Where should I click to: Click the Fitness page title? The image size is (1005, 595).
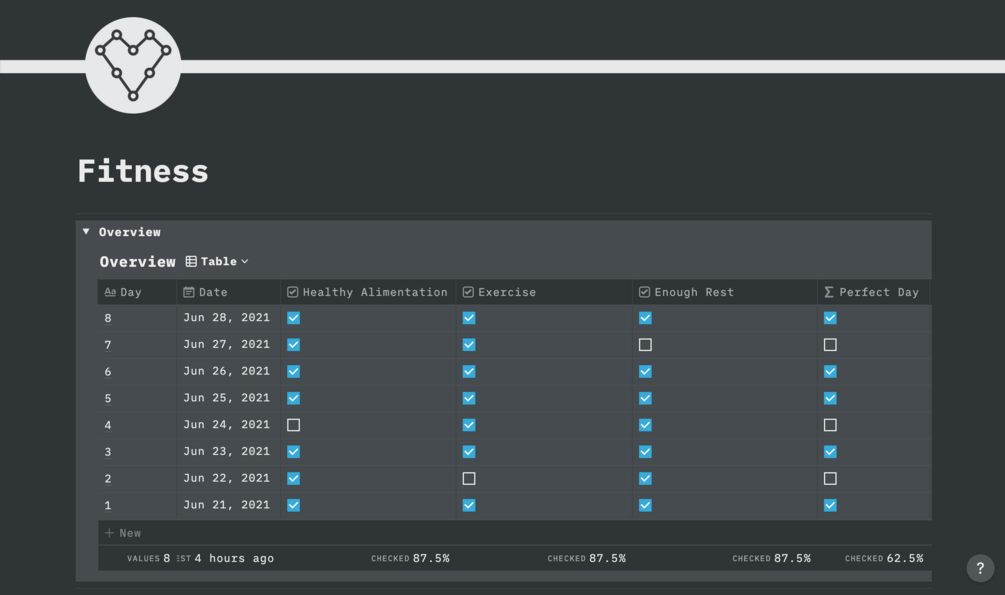click(x=143, y=171)
